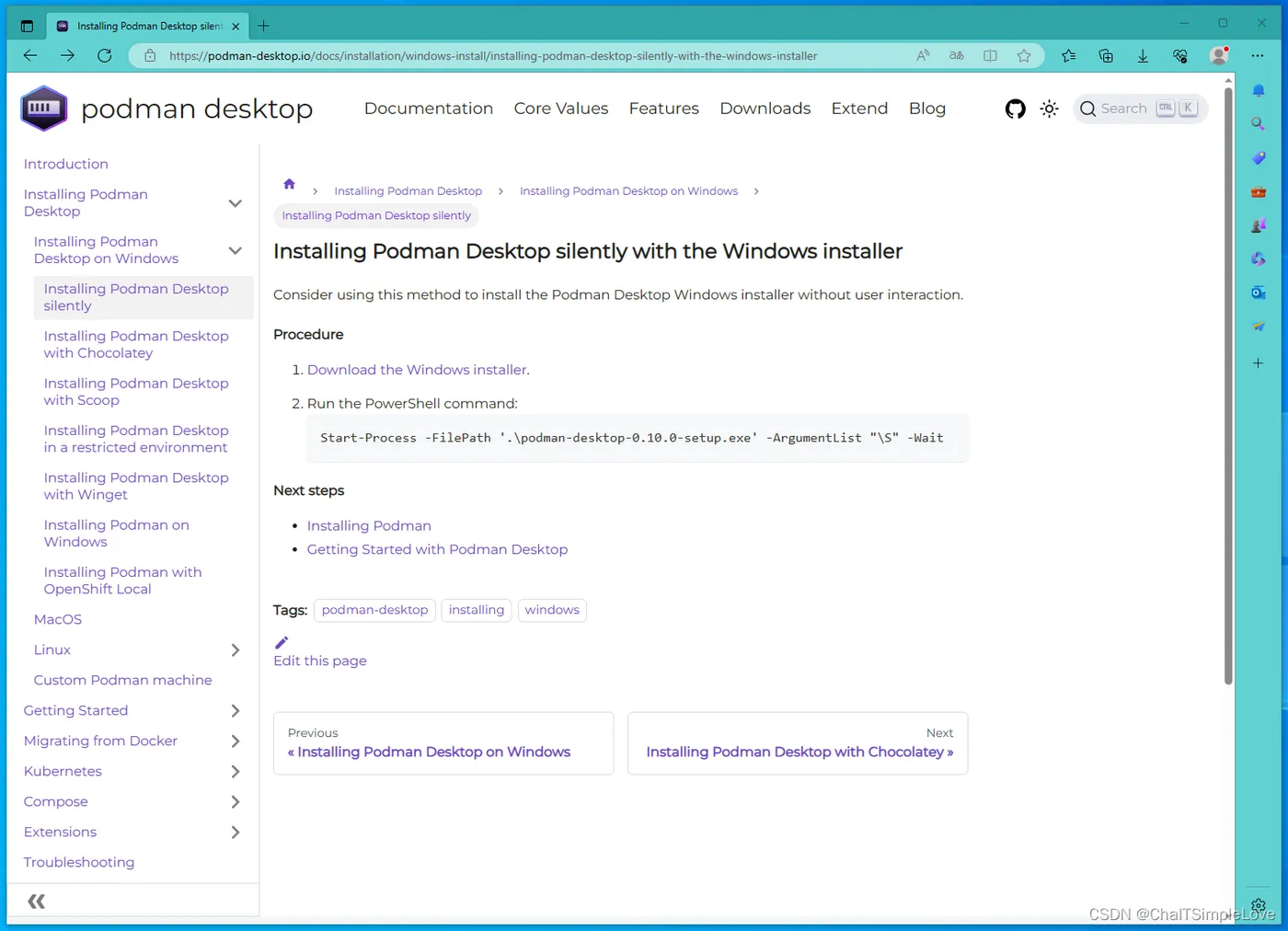This screenshot has height=931, width=1288.
Task: Click the Edge sidebar search icon
Action: point(1259,123)
